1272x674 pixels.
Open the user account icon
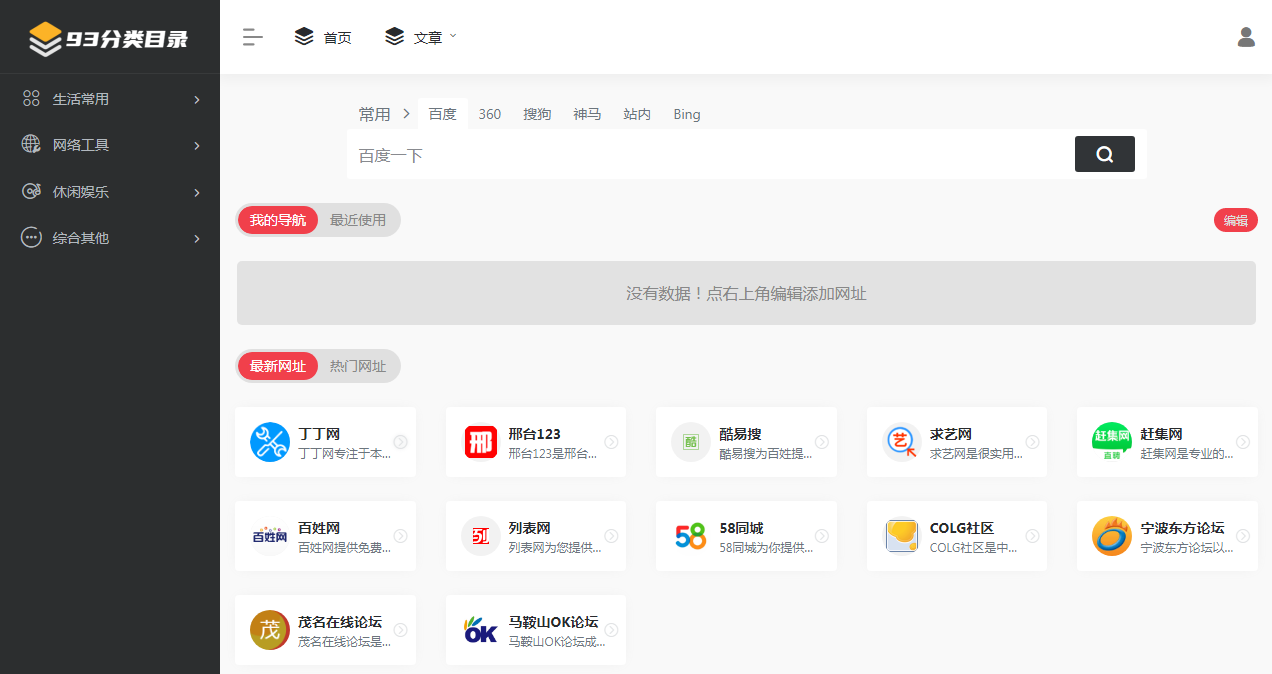click(1246, 37)
